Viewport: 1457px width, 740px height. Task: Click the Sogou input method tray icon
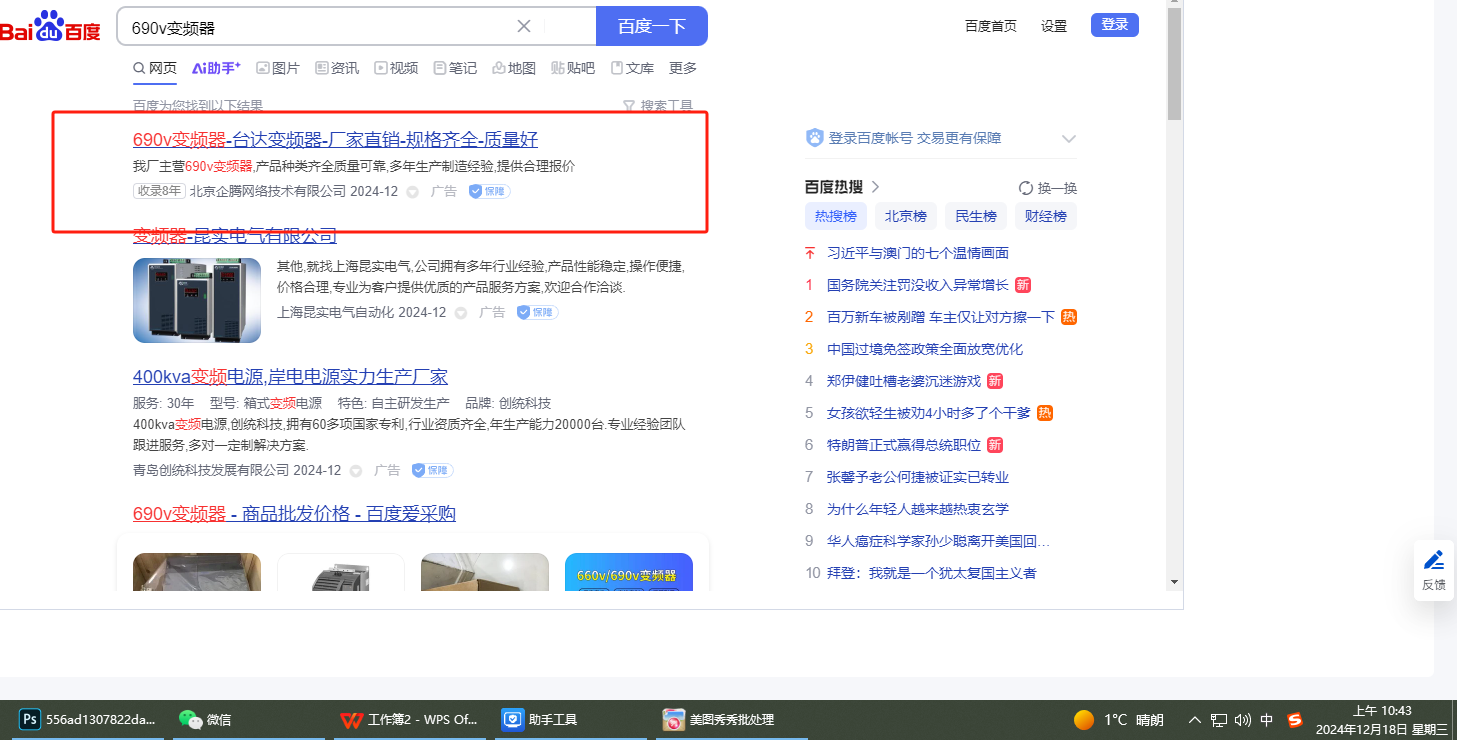pos(1295,720)
